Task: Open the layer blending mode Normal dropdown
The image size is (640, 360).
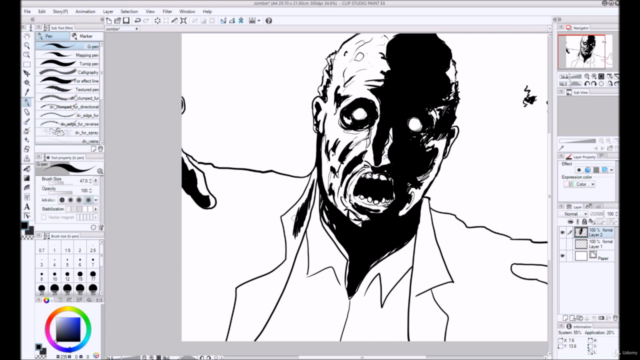Action: [573, 214]
